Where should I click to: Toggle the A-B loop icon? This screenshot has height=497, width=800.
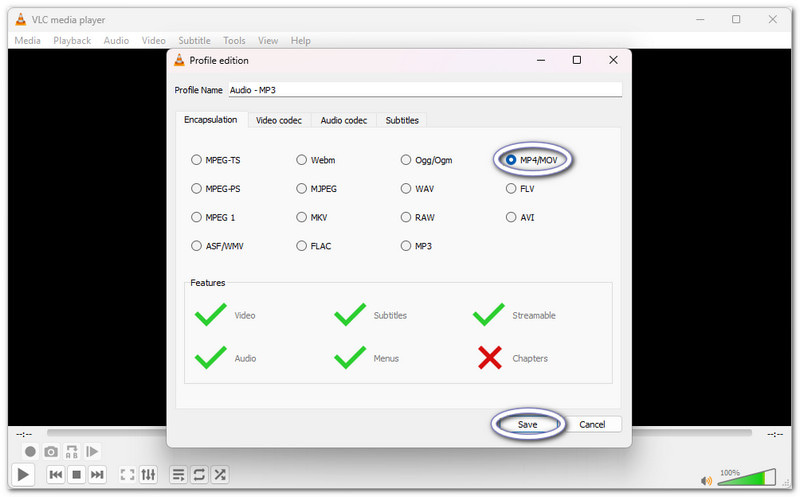click(x=71, y=452)
